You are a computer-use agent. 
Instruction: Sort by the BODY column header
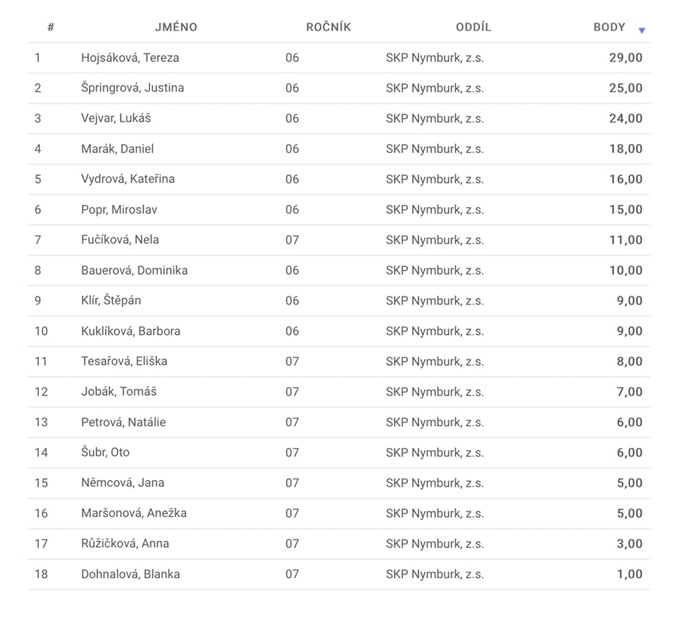click(609, 27)
